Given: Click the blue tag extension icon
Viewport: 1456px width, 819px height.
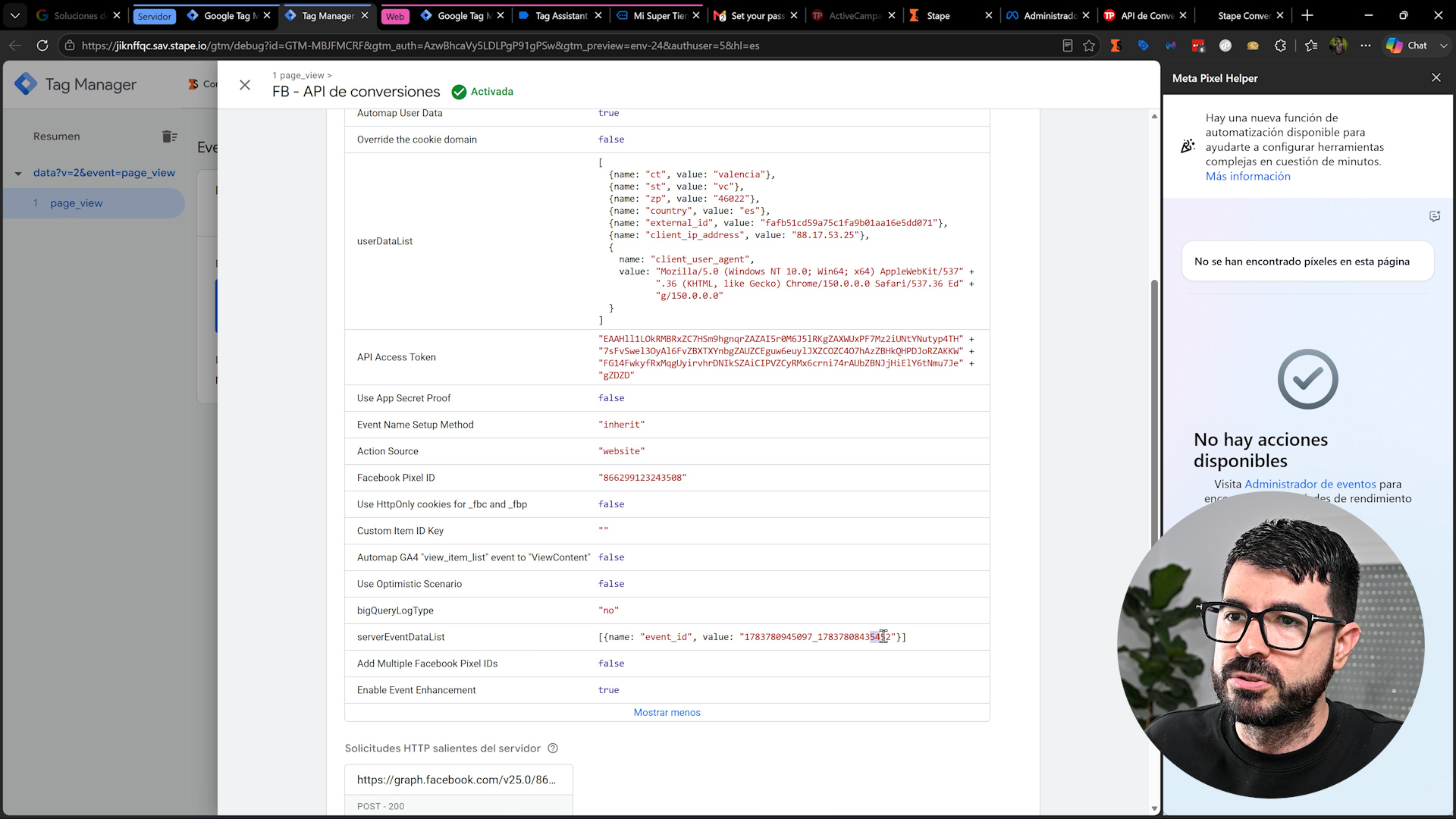Looking at the screenshot, I should tap(1143, 45).
